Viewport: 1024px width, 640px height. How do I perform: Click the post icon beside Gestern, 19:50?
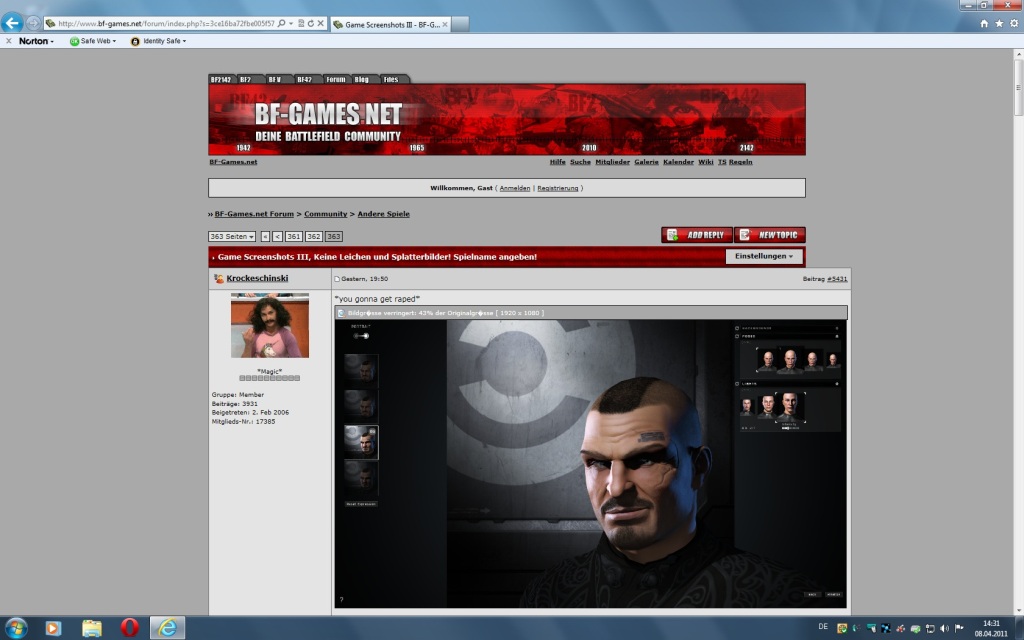(337, 279)
